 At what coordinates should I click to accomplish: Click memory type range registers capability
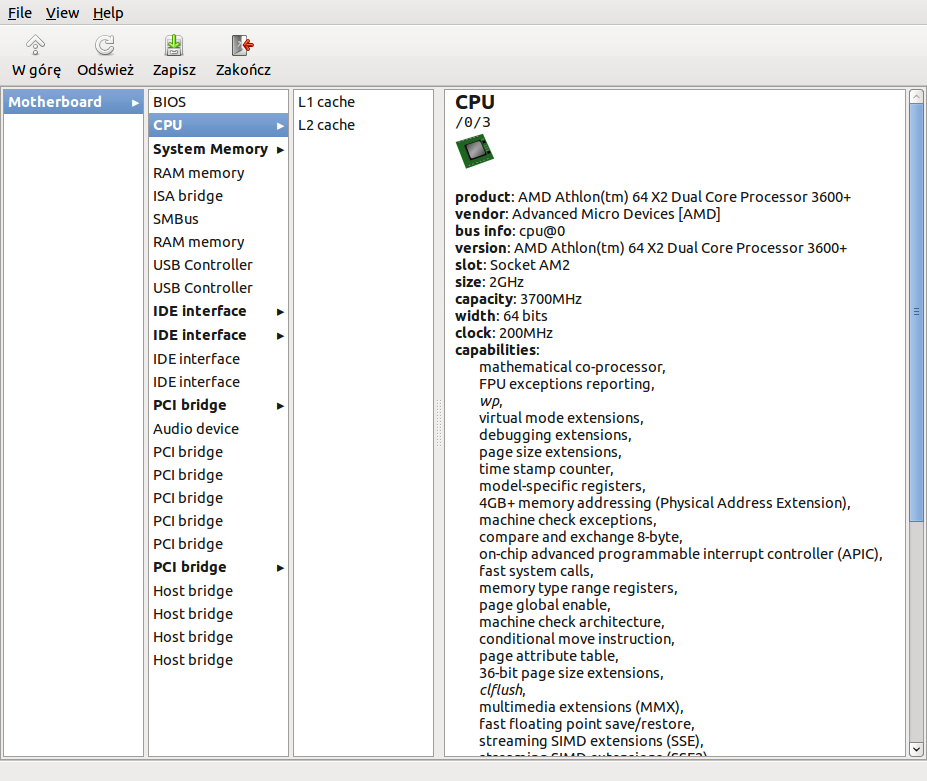[578, 588]
